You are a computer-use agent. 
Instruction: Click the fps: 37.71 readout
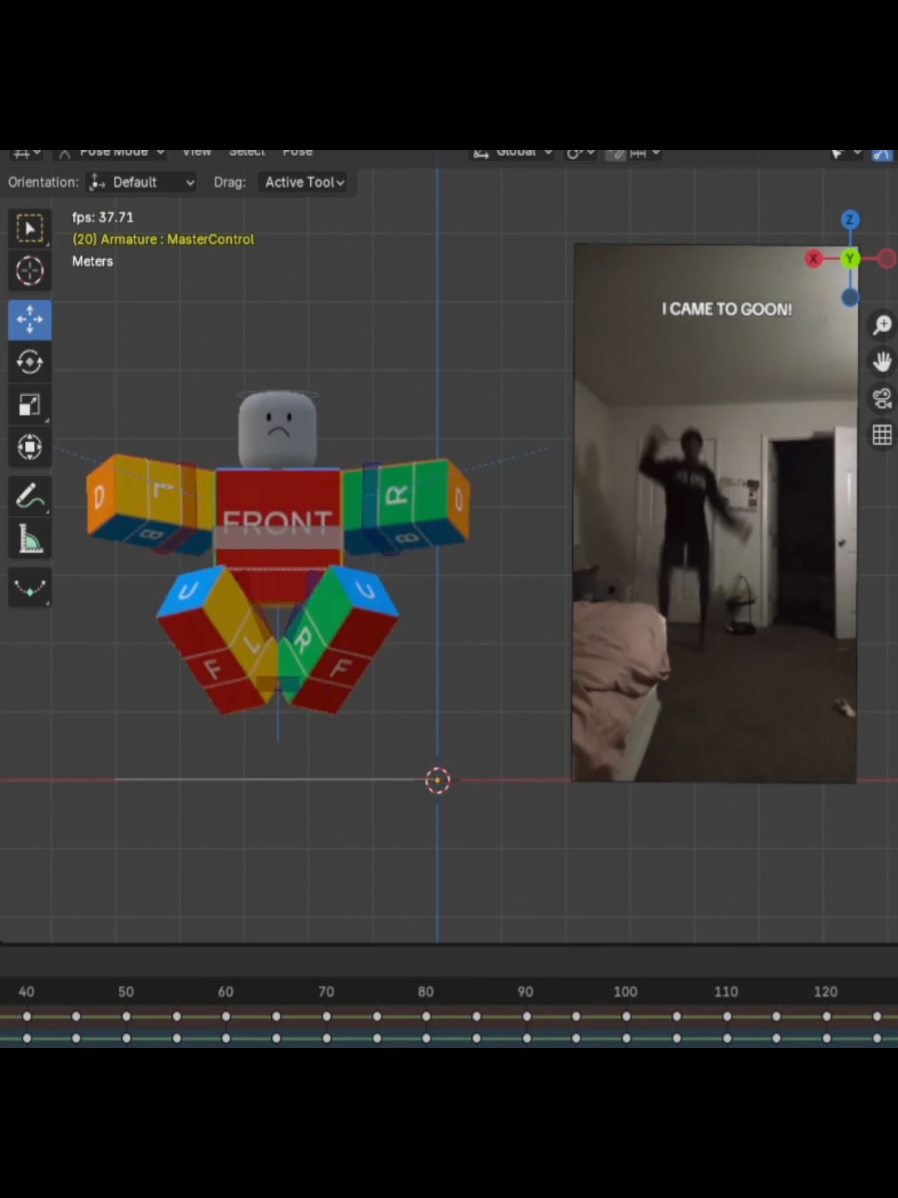click(102, 218)
